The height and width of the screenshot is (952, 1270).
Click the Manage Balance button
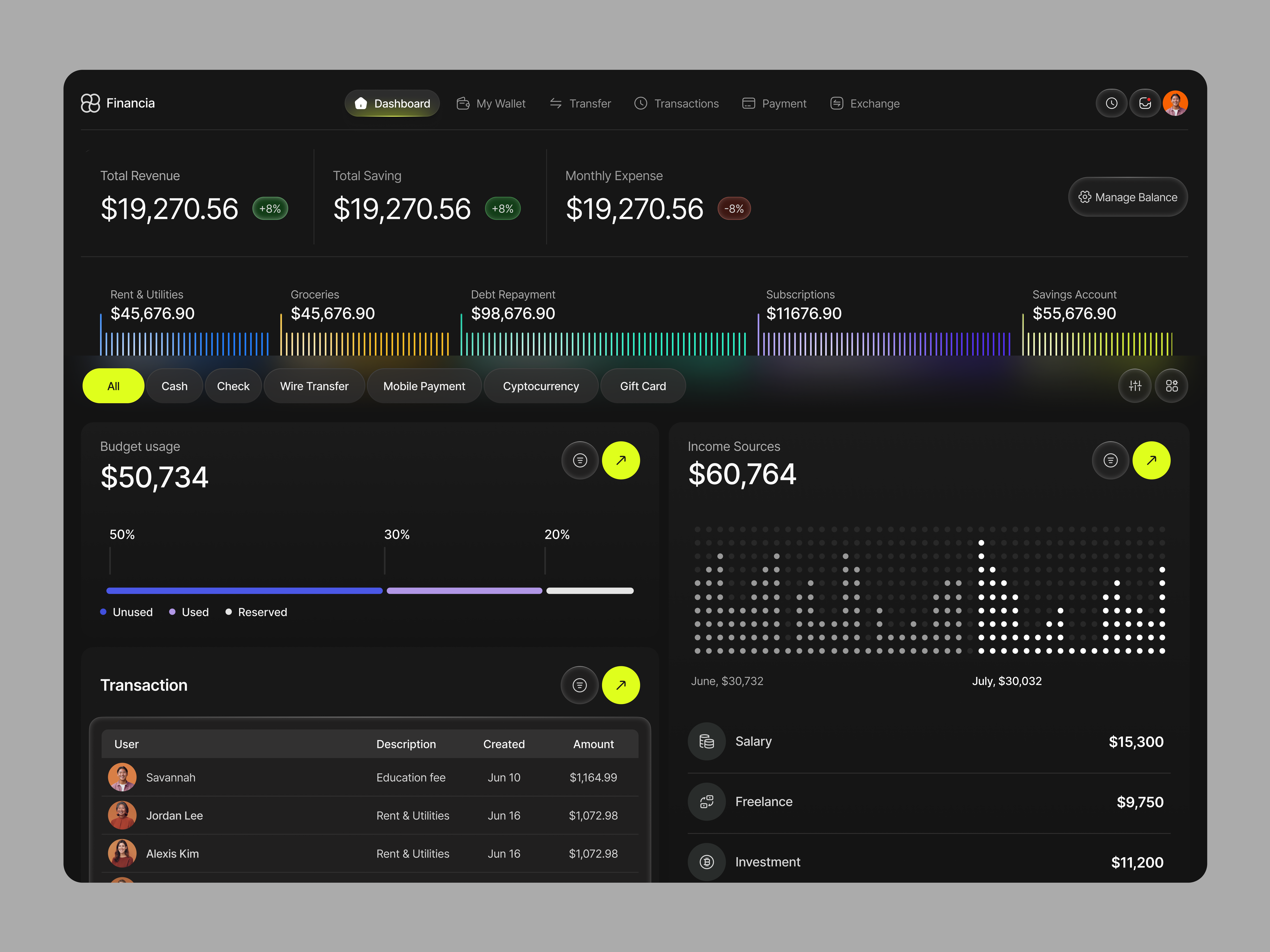pyautogui.click(x=1128, y=197)
